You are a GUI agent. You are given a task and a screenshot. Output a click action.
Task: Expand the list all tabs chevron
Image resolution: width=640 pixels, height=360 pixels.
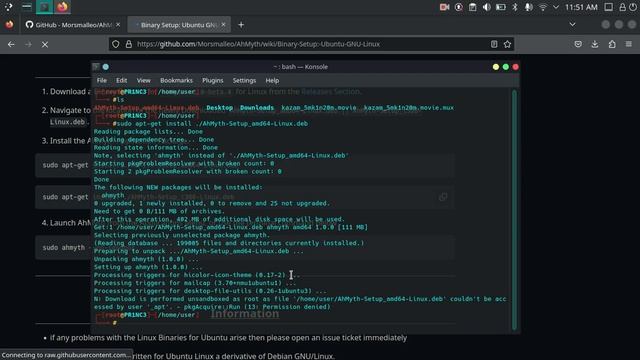click(x=573, y=24)
